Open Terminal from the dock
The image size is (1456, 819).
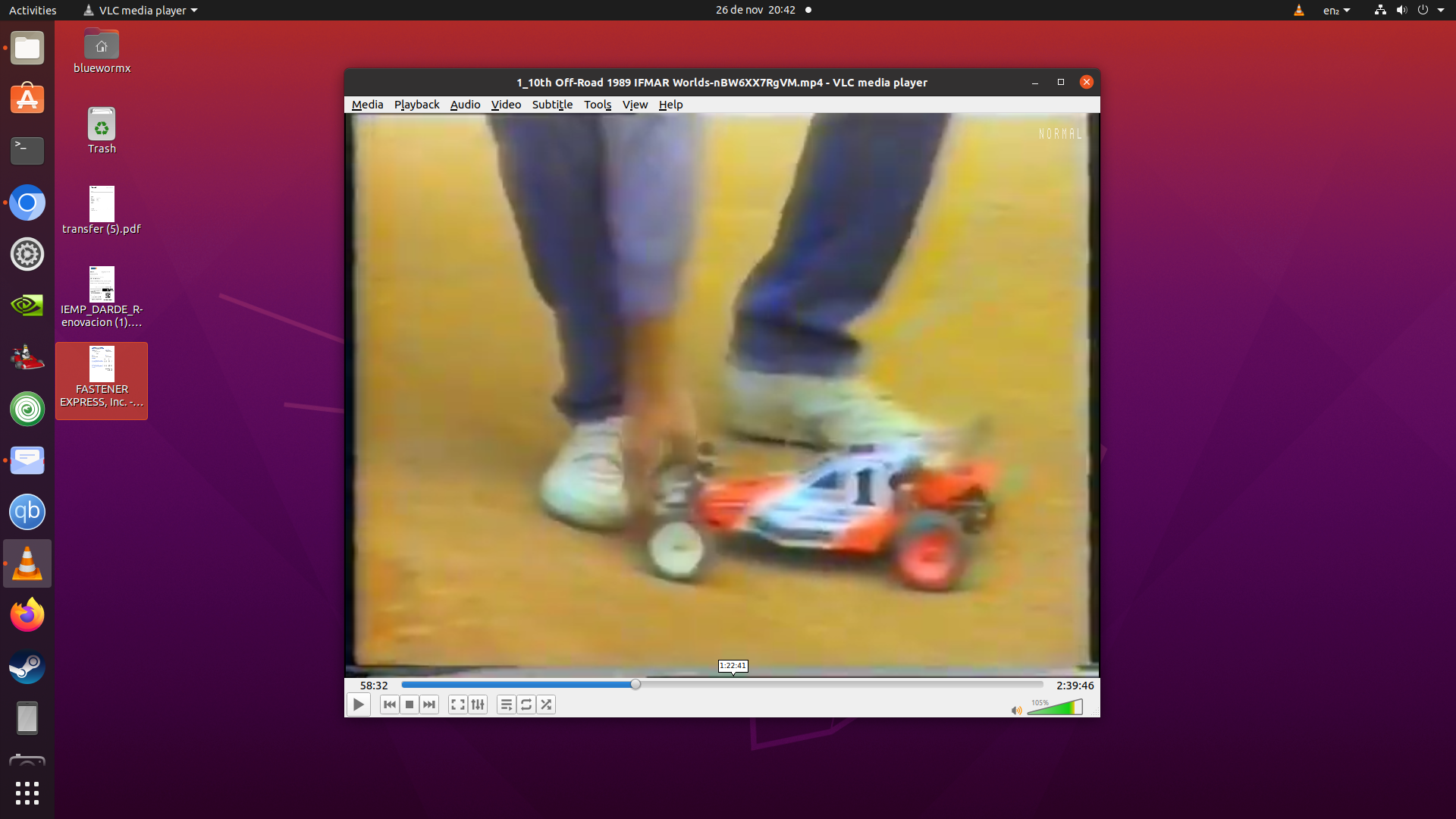(27, 151)
